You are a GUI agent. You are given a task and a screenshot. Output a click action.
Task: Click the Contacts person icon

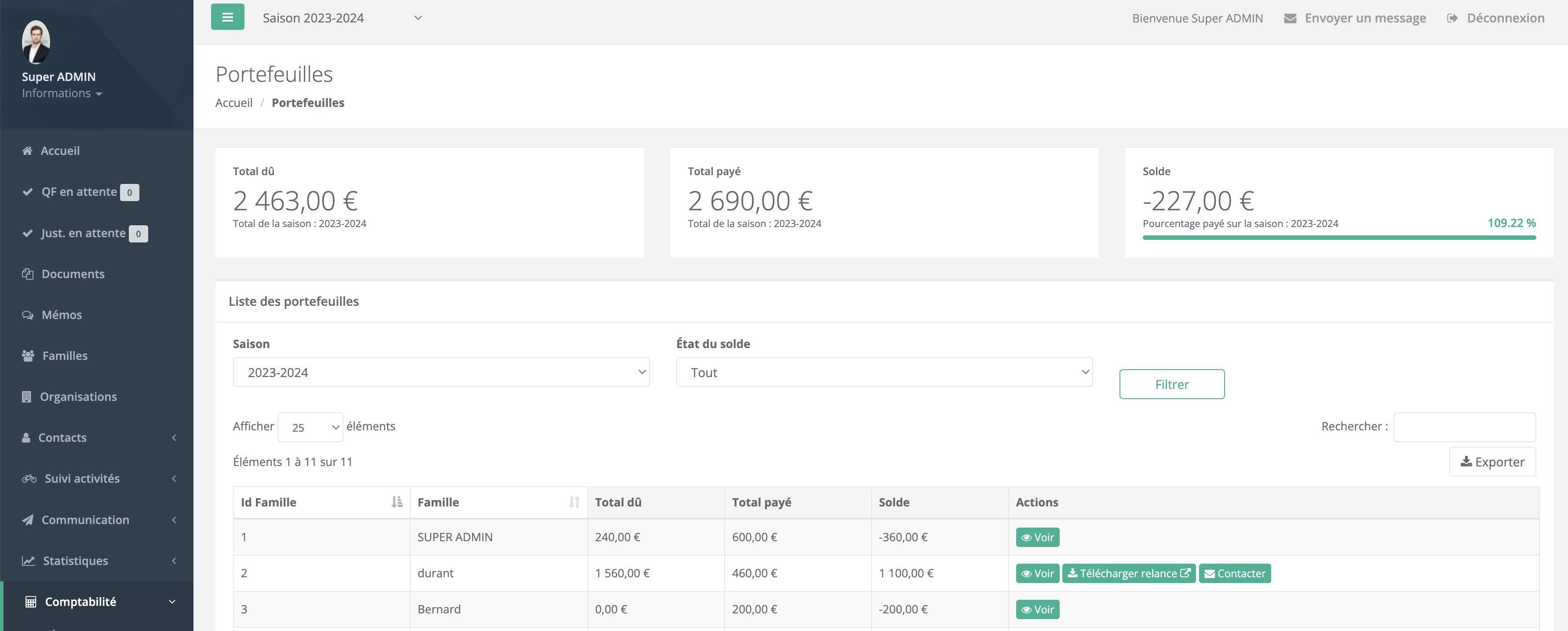26,437
